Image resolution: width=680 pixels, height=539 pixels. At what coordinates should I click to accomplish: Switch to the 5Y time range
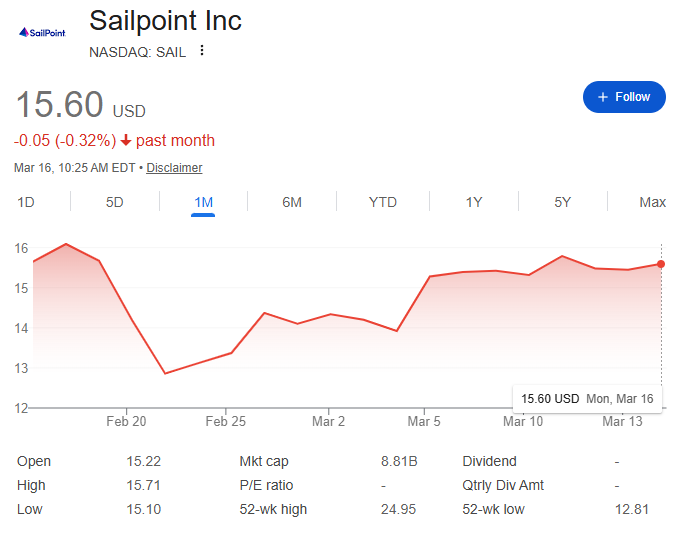562,202
